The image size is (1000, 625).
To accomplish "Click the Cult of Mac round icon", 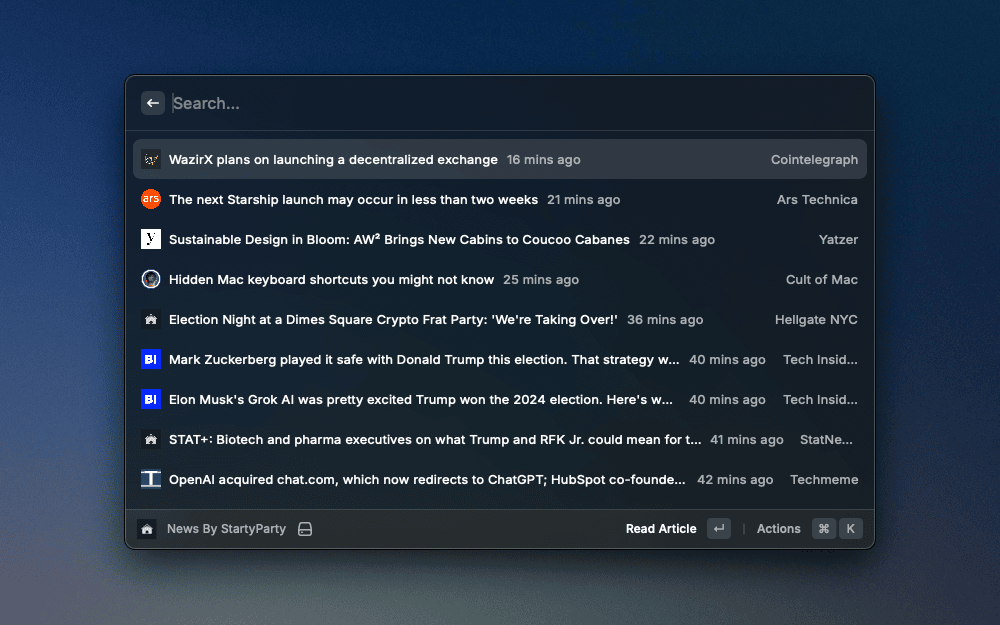I will (151, 279).
